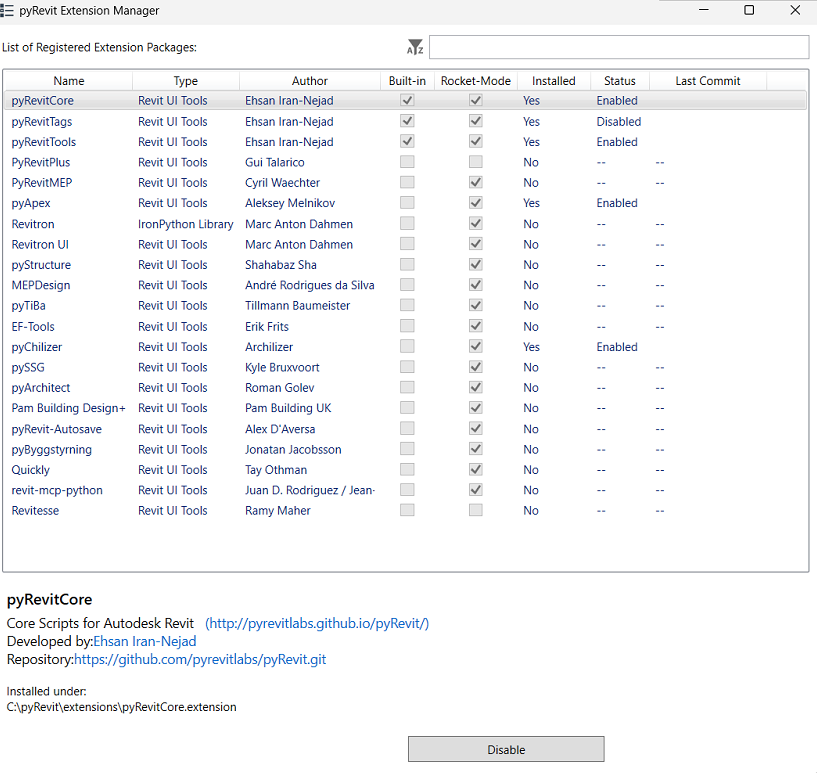Select the revit-mcp-python extension row
This screenshot has width=817, height=773.
(x=57, y=490)
